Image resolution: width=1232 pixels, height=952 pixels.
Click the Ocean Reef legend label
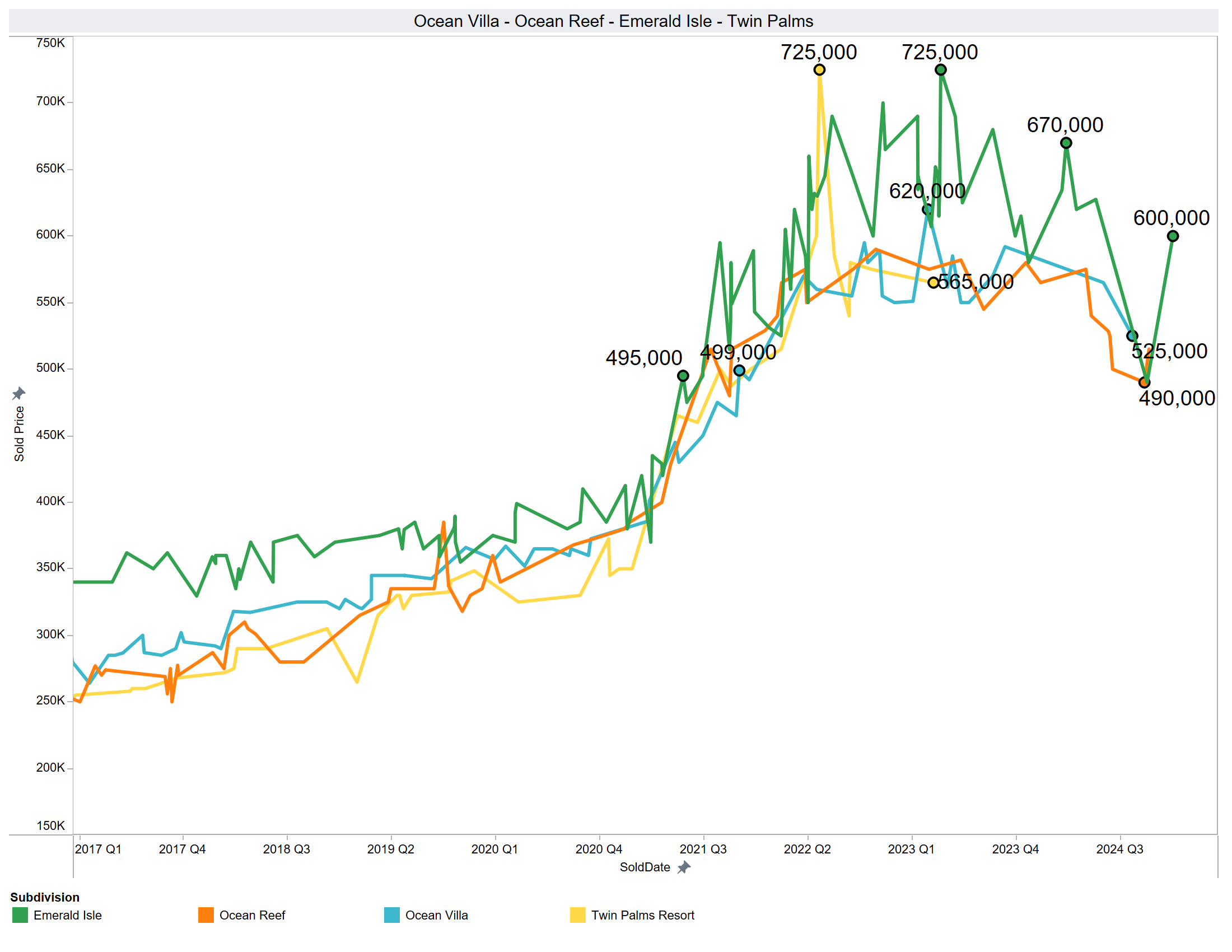252,916
